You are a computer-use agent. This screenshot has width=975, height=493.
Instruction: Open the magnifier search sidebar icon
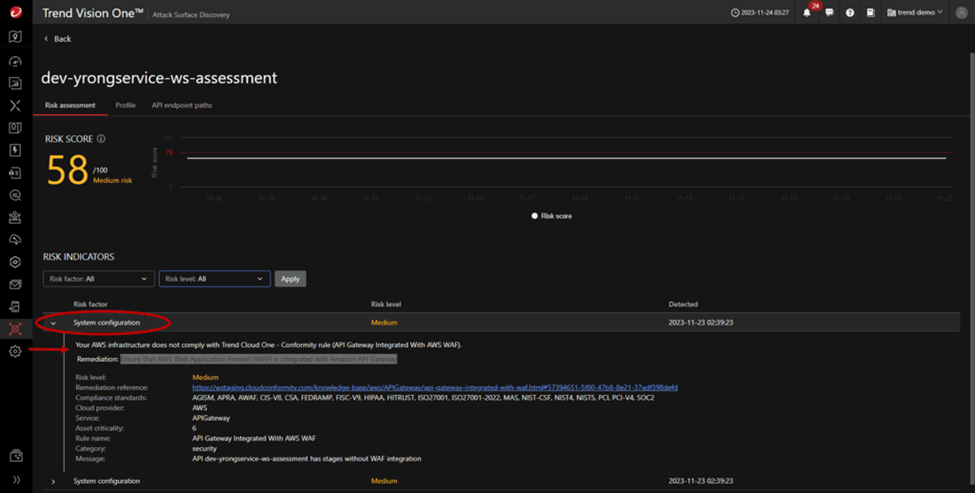click(x=16, y=195)
